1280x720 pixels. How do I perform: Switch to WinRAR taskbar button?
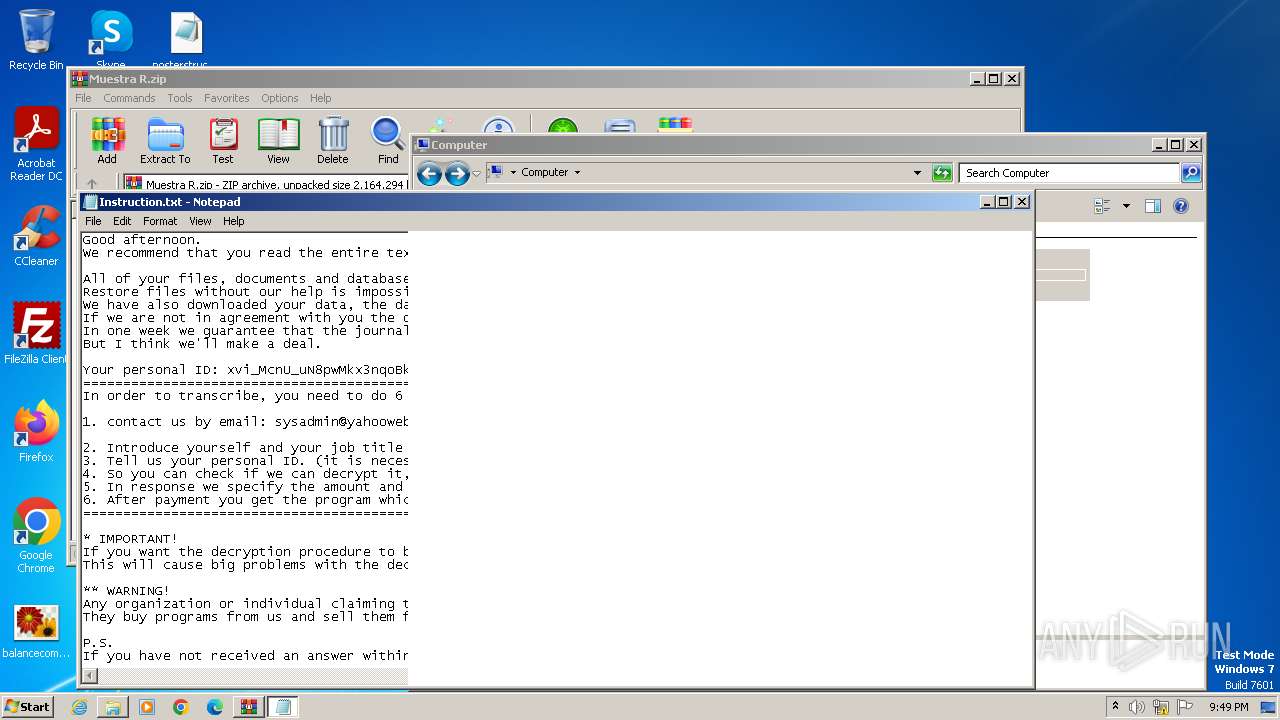pos(249,707)
